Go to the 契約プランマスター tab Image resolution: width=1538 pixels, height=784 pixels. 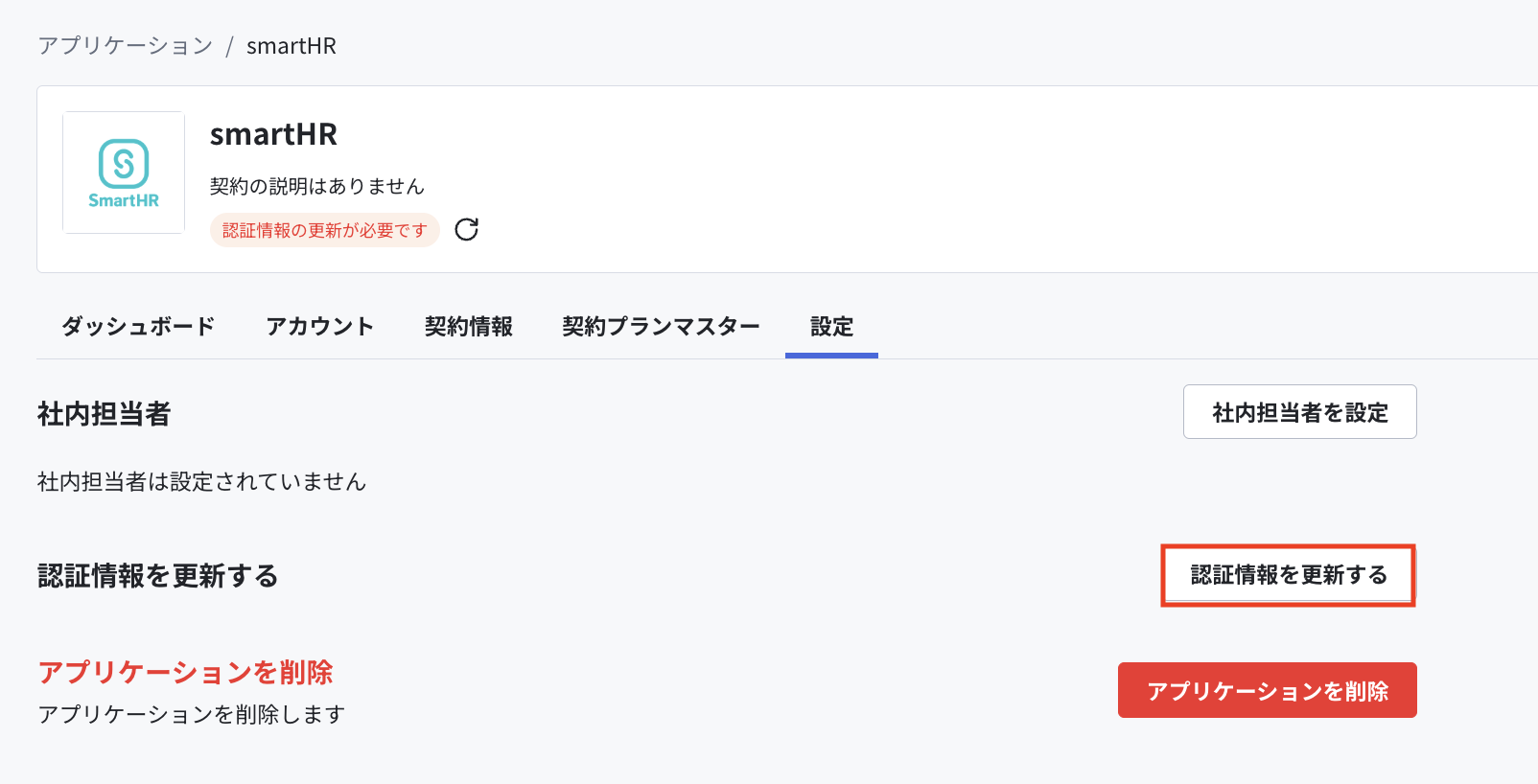coord(661,327)
